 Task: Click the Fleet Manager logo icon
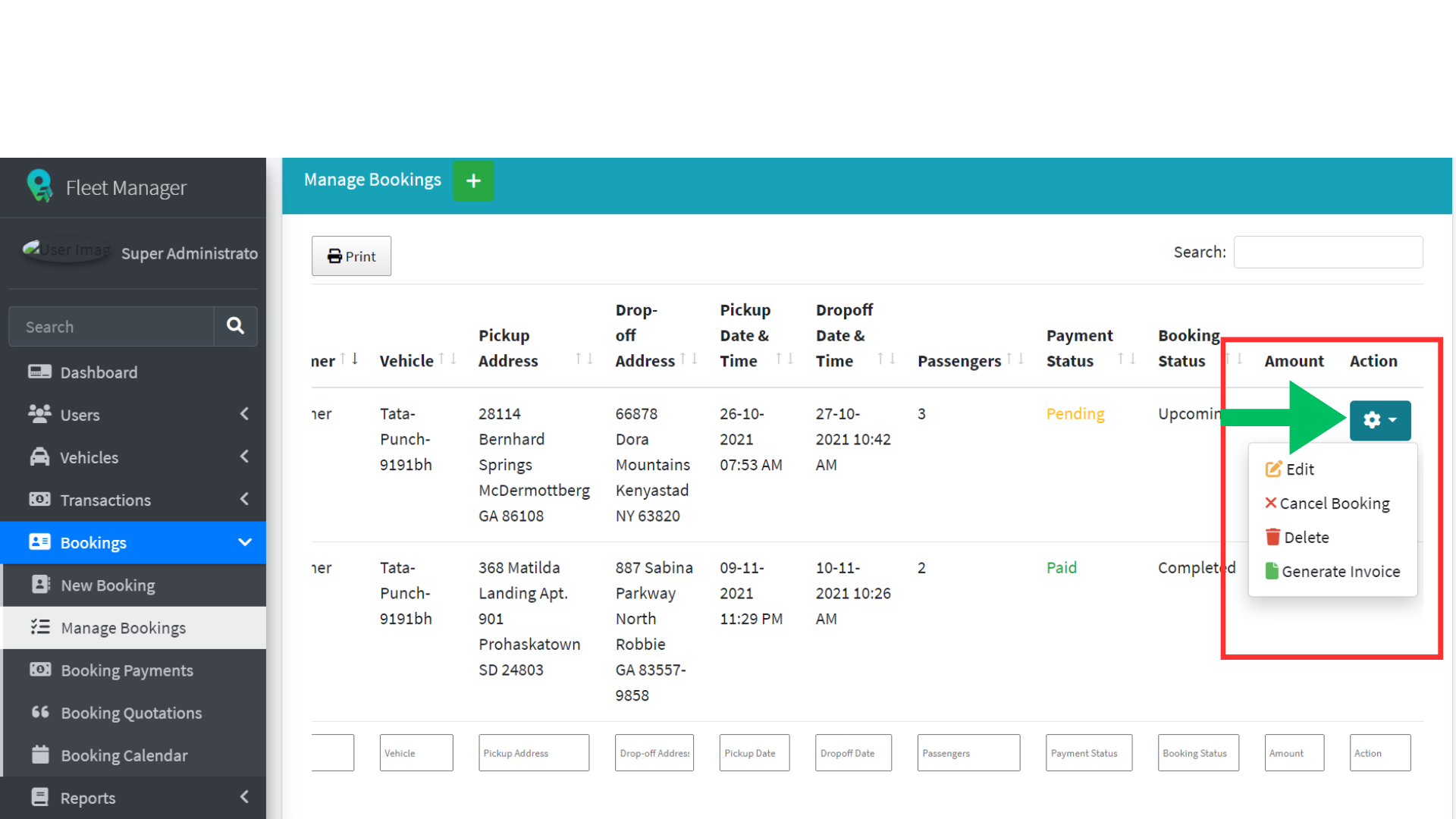tap(39, 186)
